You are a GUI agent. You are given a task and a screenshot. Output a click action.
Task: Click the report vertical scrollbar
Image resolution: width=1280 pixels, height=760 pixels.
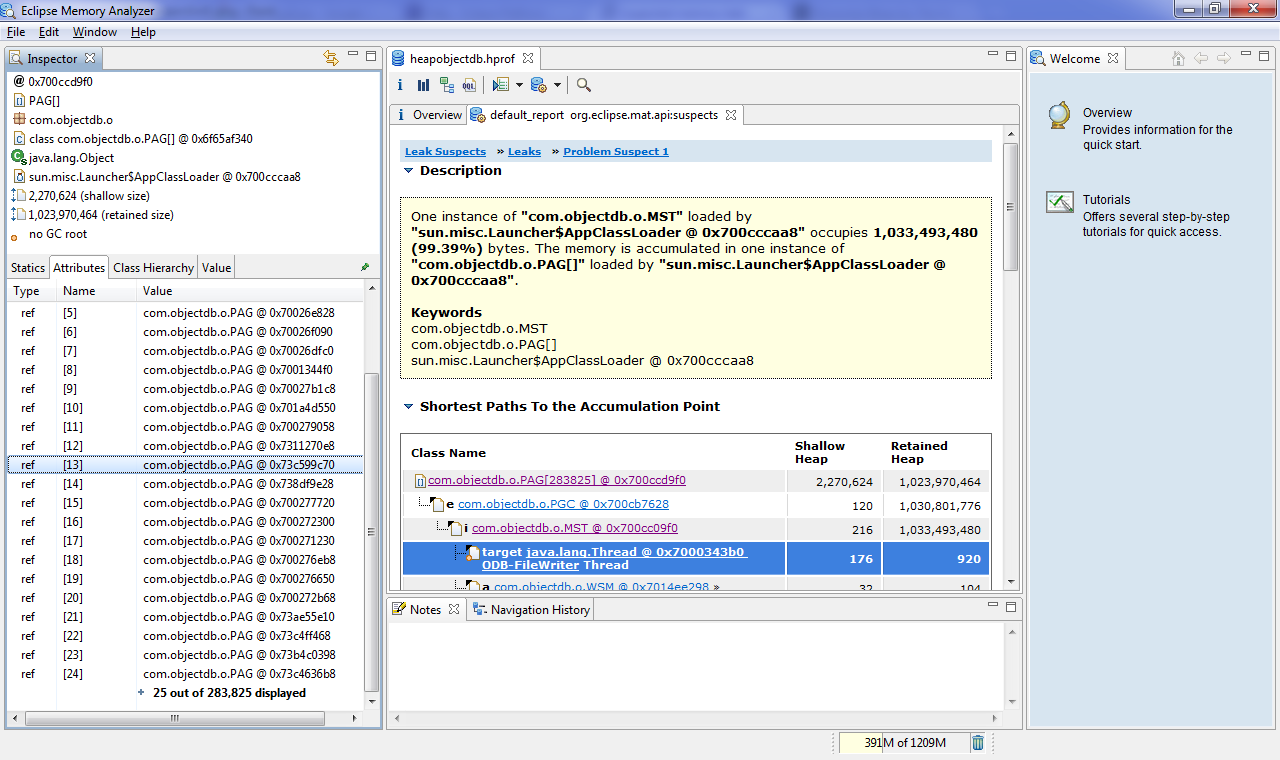pos(1010,207)
